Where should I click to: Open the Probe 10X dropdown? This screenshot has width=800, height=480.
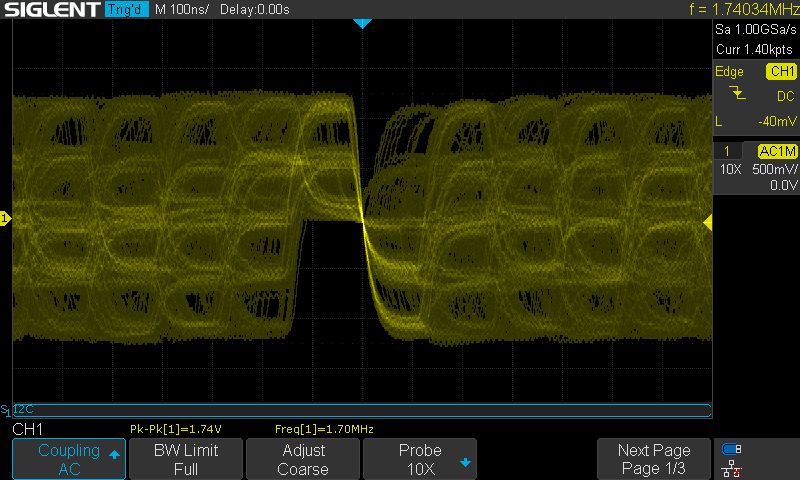(x=420, y=459)
